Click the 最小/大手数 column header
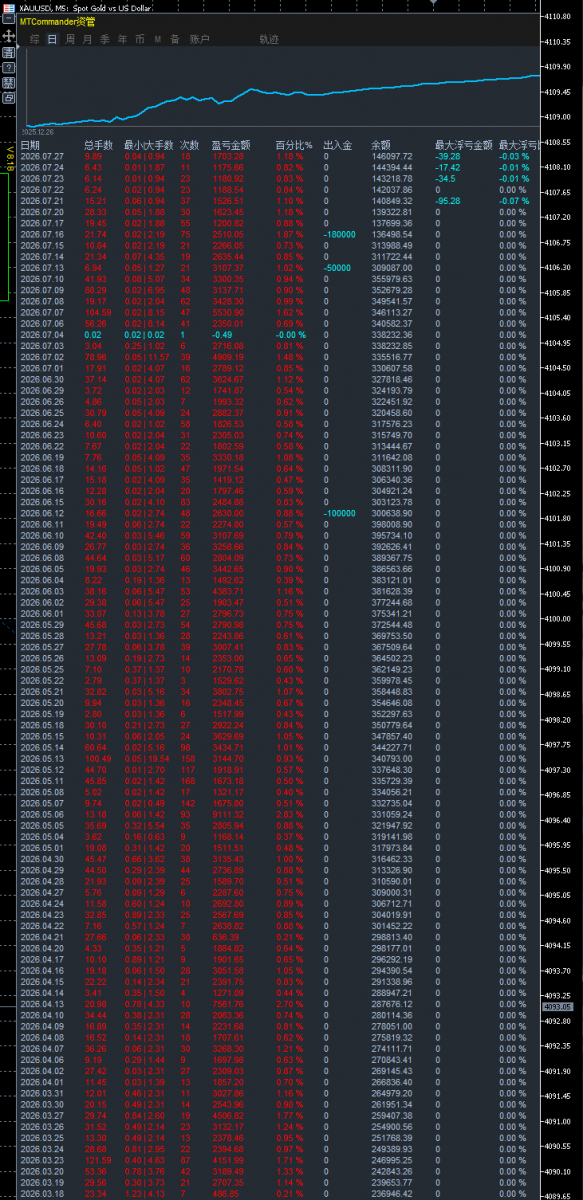 [x=149, y=145]
